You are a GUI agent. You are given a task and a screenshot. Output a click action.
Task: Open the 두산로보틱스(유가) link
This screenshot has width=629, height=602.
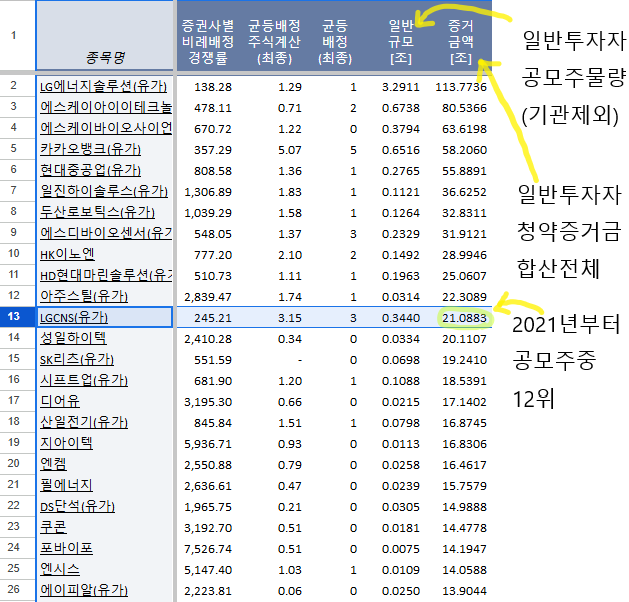point(97,213)
